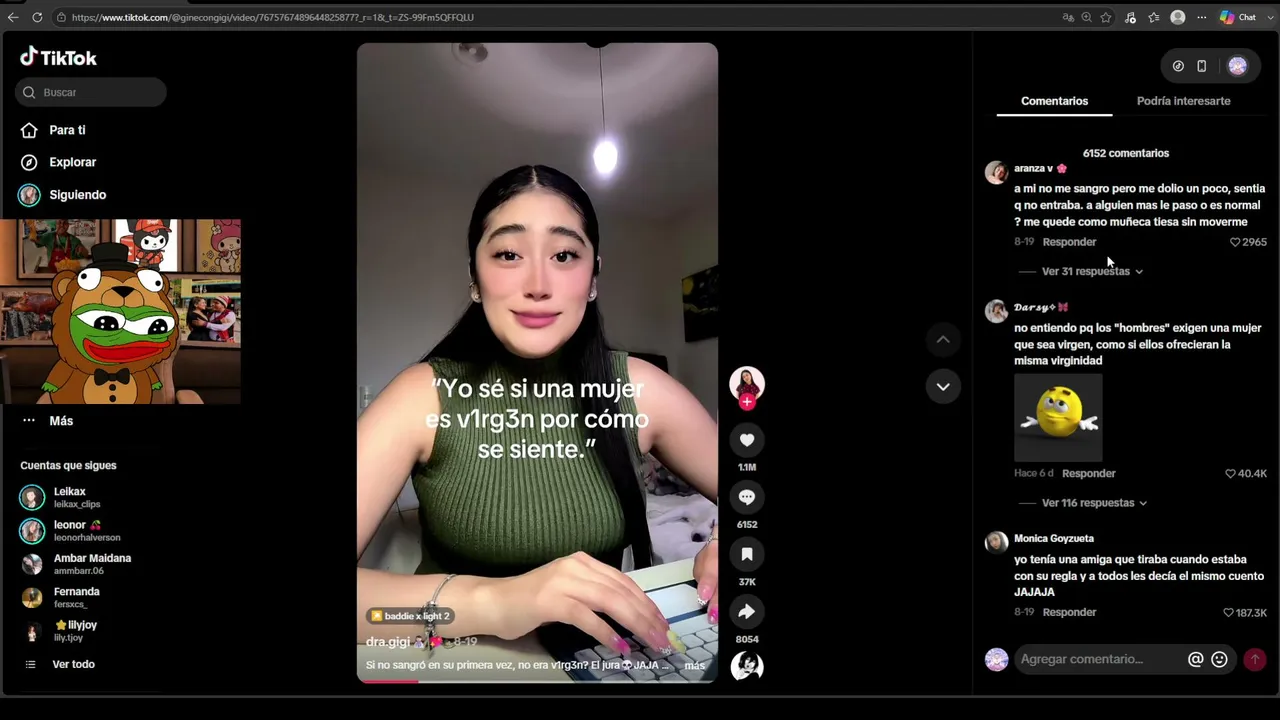Reply to aranza v's comment
Image resolution: width=1280 pixels, height=720 pixels.
(x=1069, y=242)
